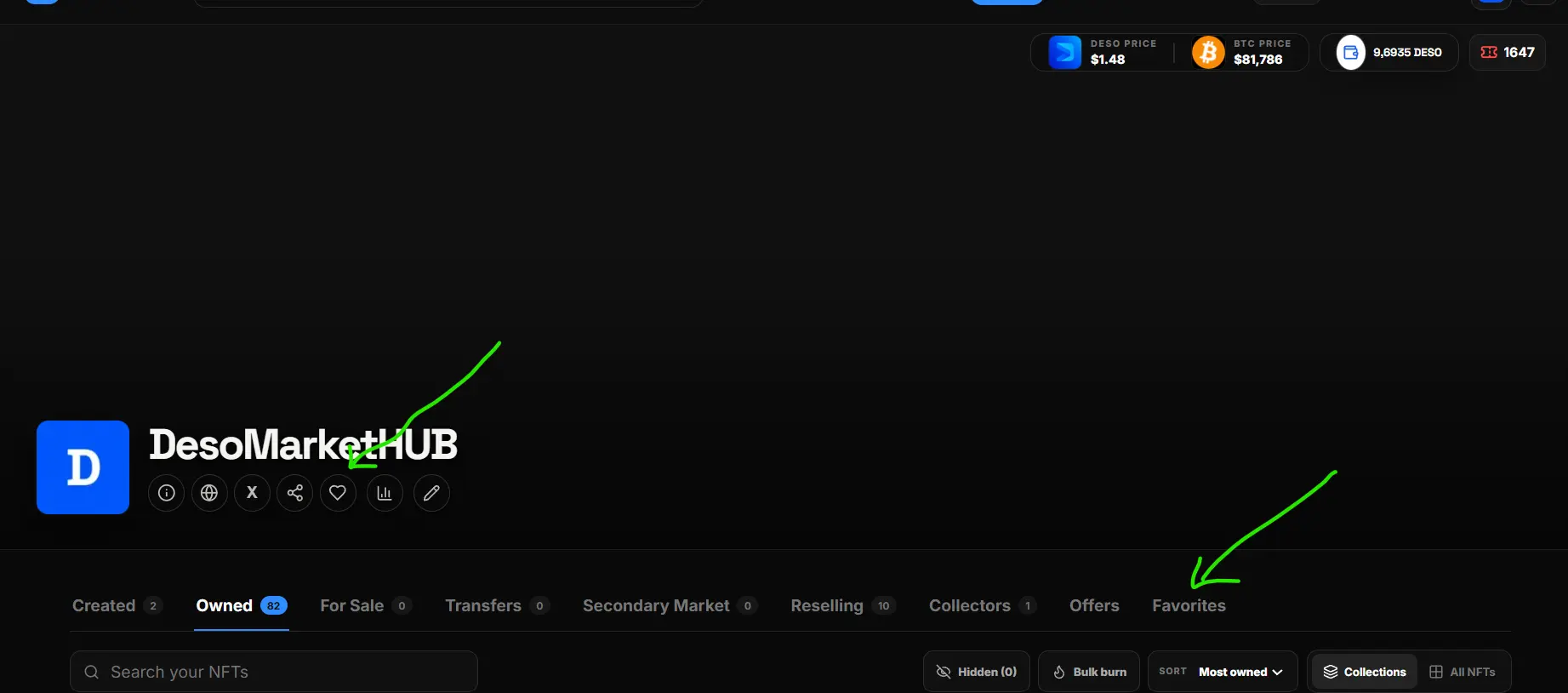Select the Owned tab
The height and width of the screenshot is (693, 1568).
pos(242,605)
